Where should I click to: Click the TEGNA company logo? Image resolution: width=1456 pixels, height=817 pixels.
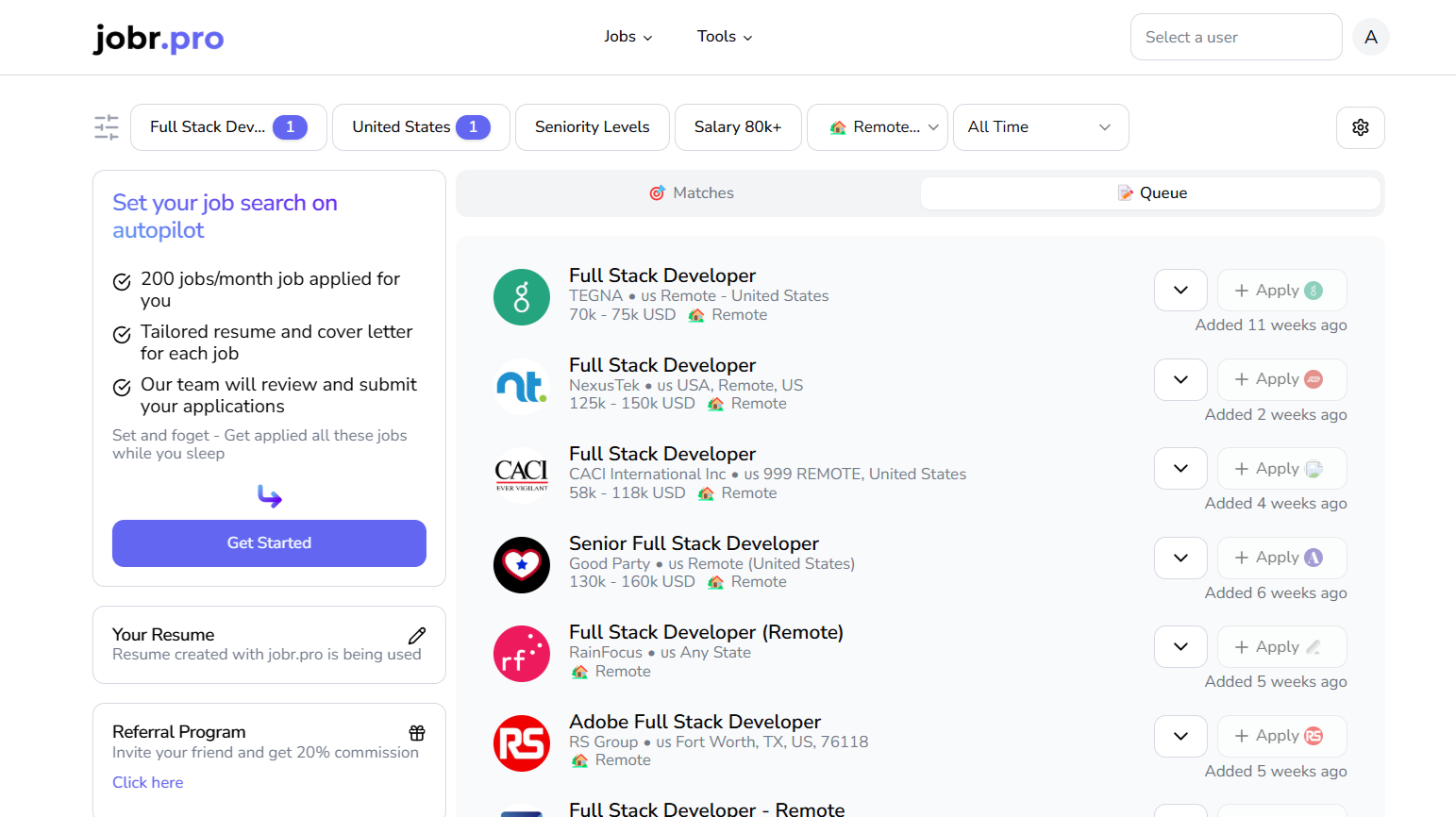click(x=521, y=297)
